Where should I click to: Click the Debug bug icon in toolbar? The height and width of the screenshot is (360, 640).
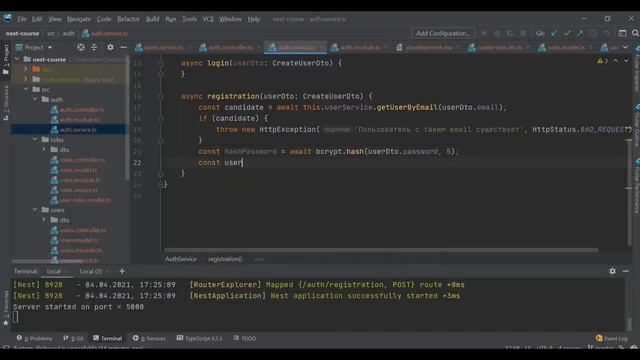(497, 33)
